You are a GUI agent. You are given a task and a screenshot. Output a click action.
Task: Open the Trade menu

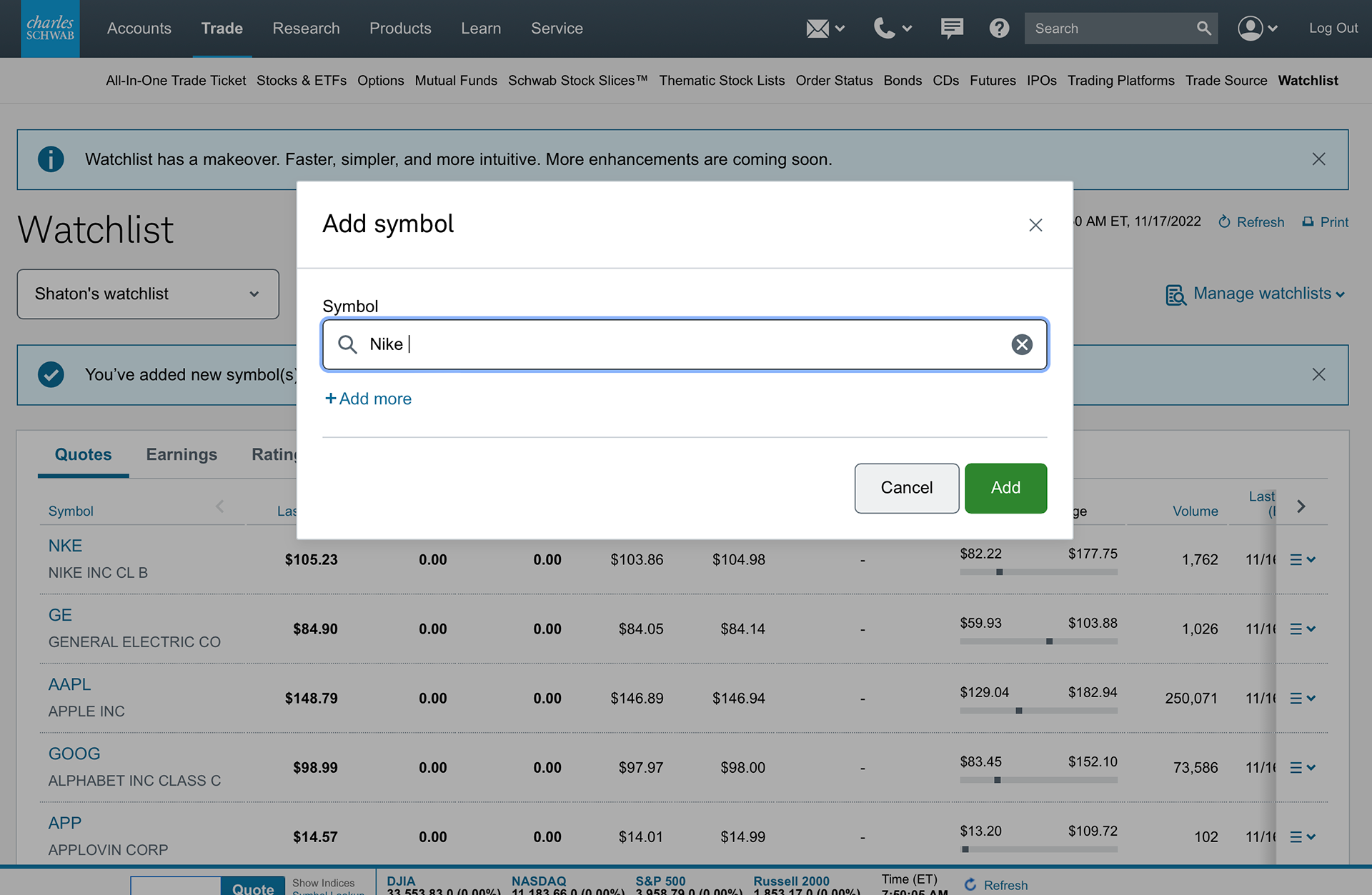(222, 29)
